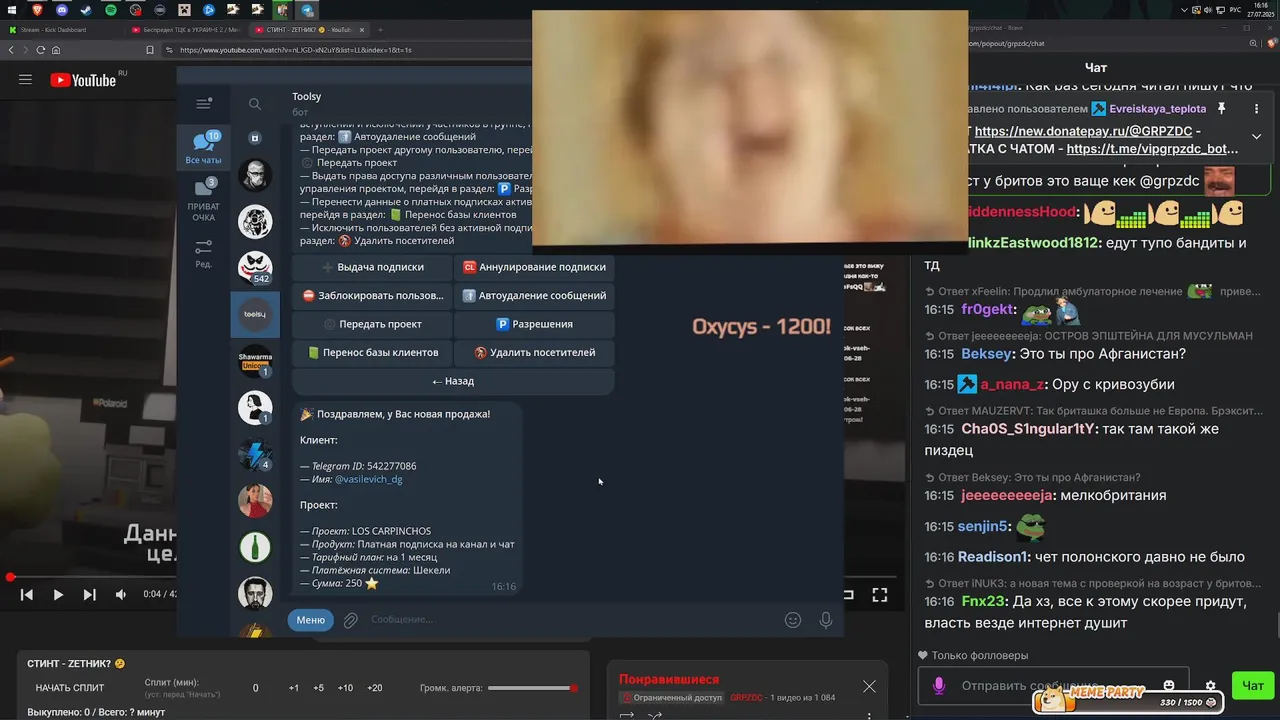Focus the 'Сообщение...' message field
1280x720 pixels.
click(x=570, y=620)
